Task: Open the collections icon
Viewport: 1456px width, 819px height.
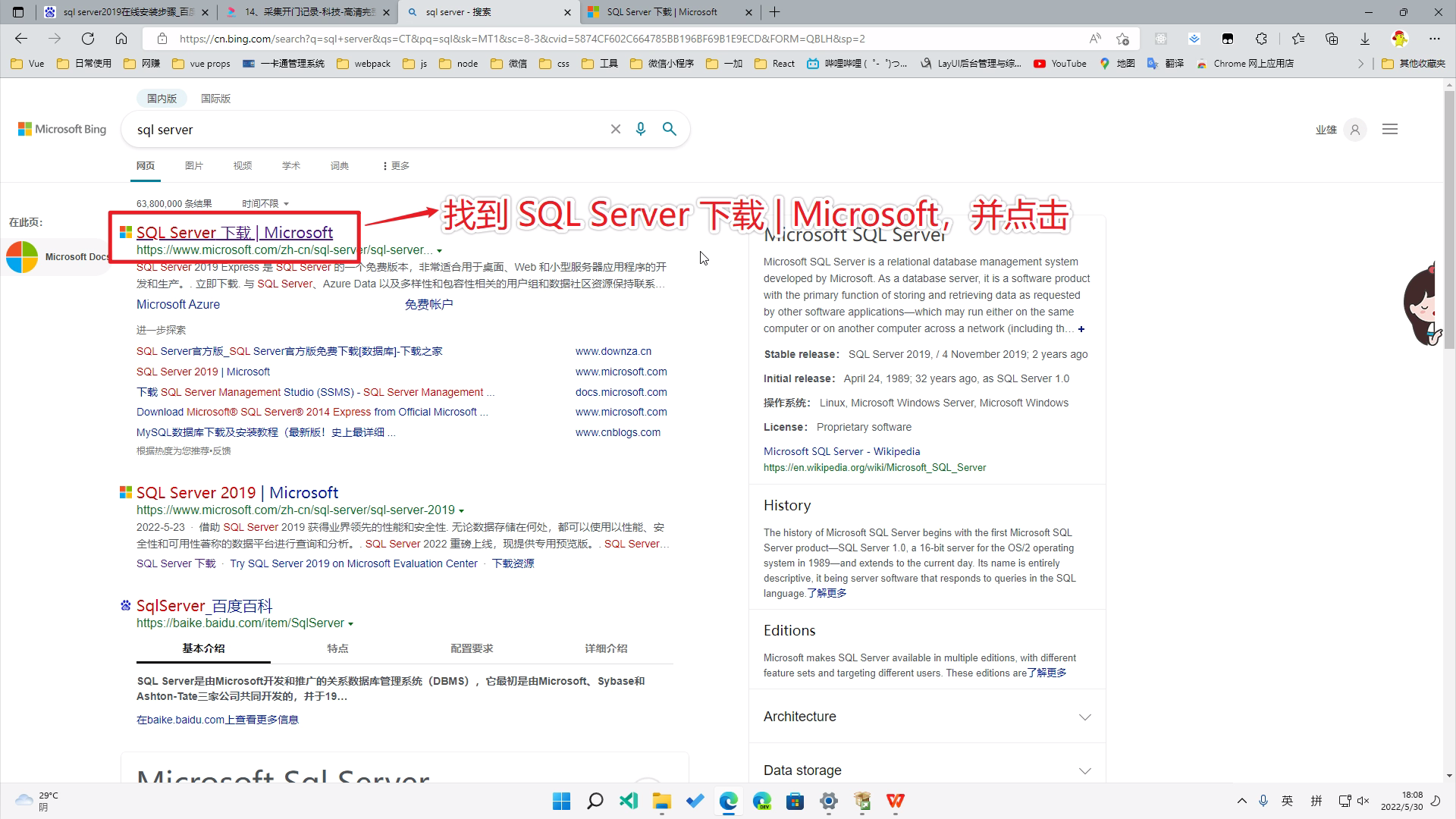Action: [x=1332, y=39]
